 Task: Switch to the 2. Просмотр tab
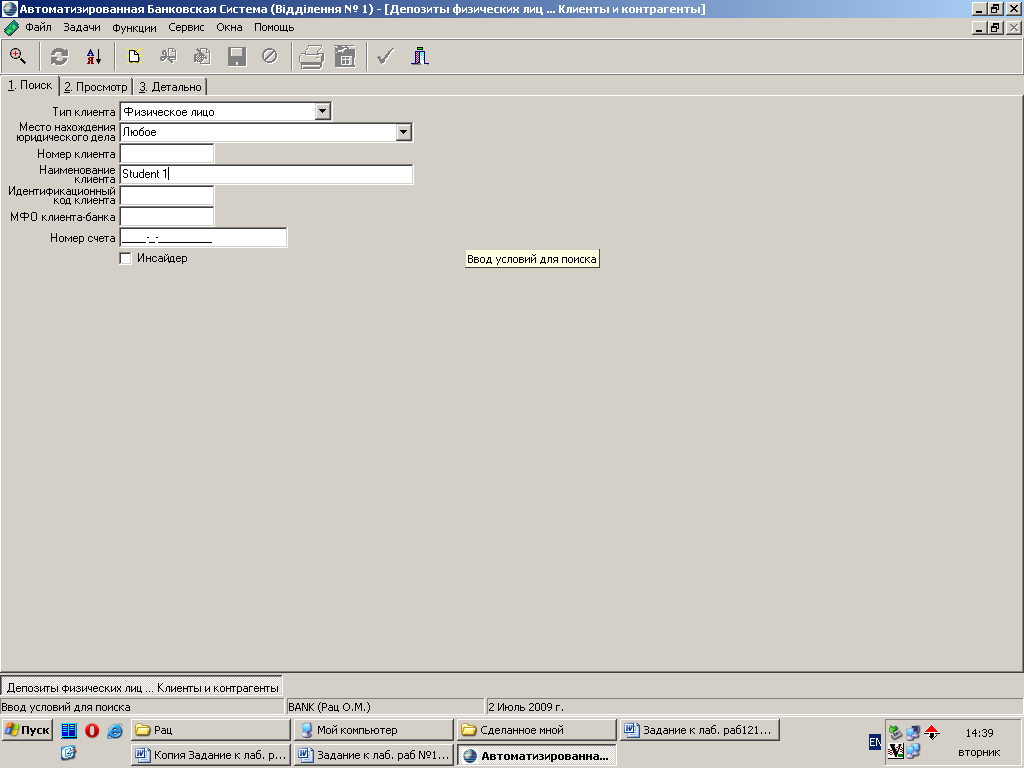[96, 87]
